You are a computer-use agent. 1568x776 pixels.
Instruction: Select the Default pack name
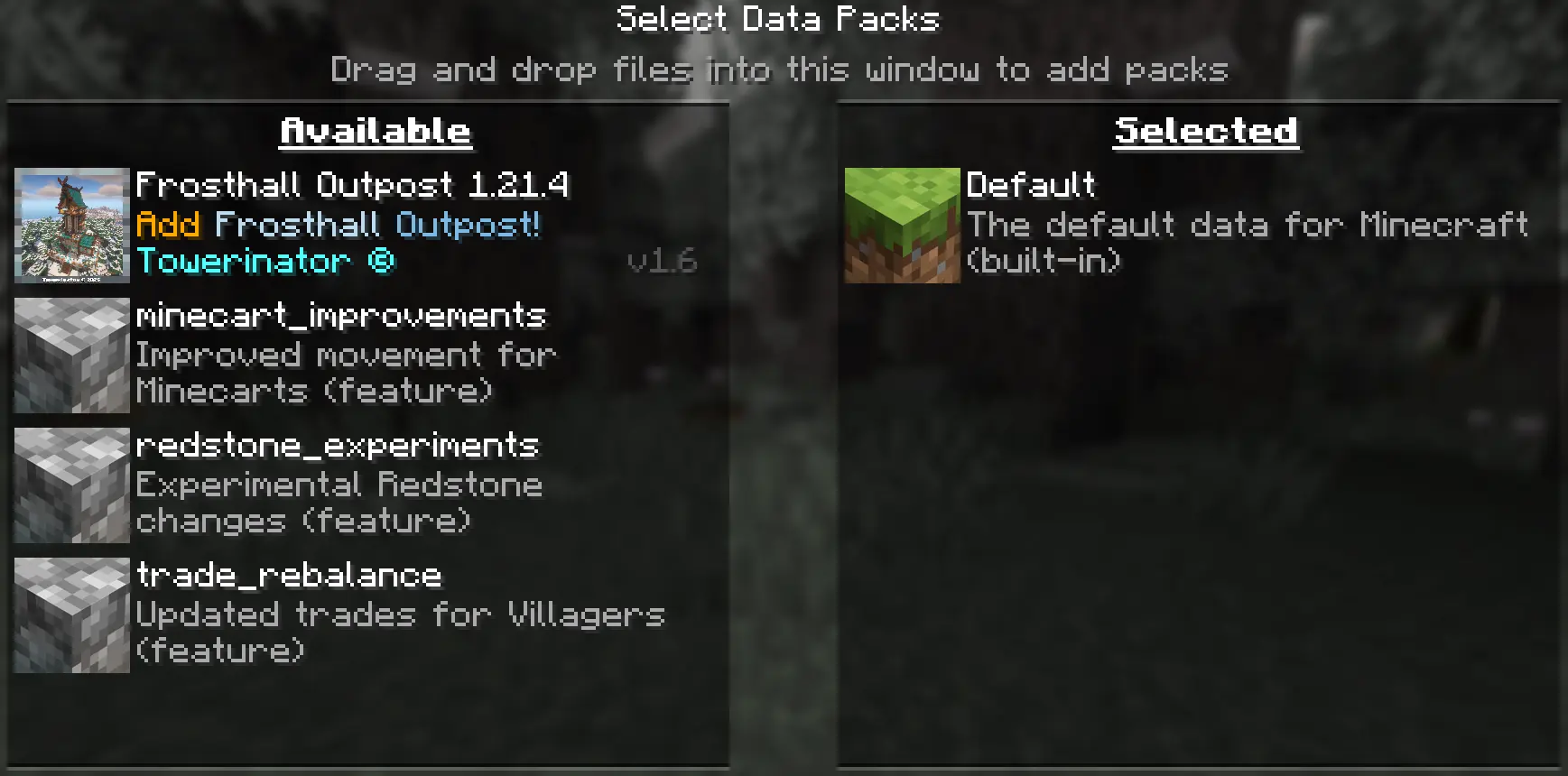1031,185
